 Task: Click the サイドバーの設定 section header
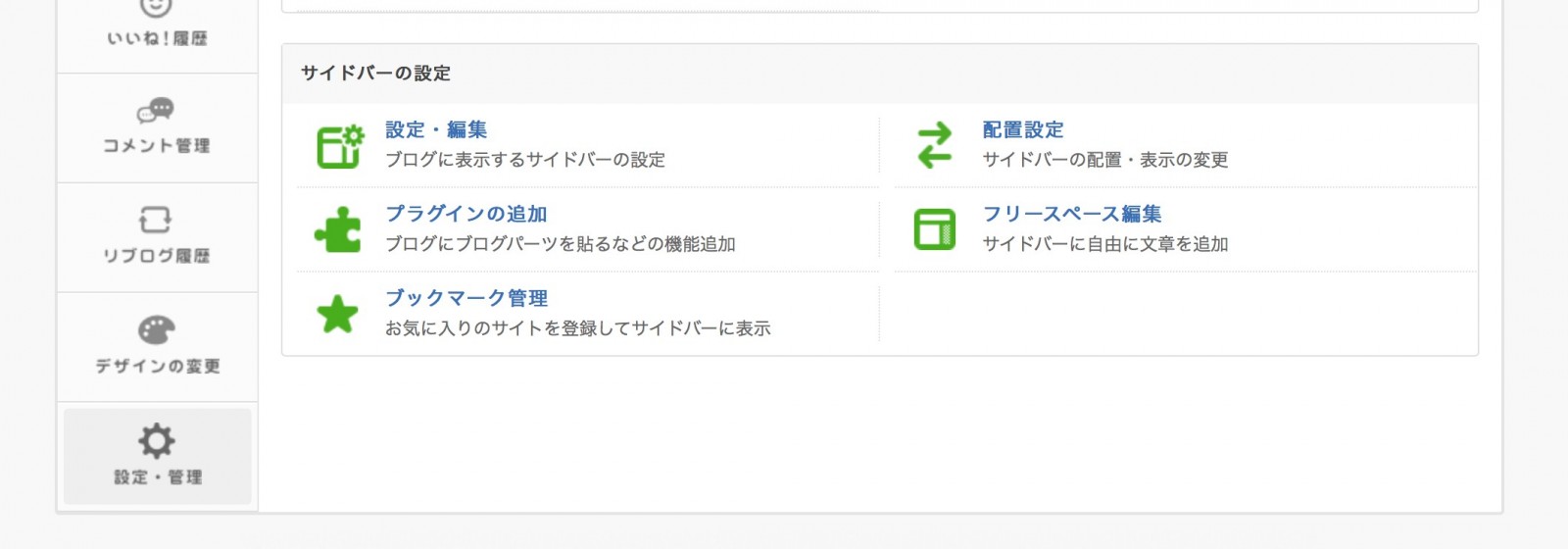pyautogui.click(x=375, y=74)
